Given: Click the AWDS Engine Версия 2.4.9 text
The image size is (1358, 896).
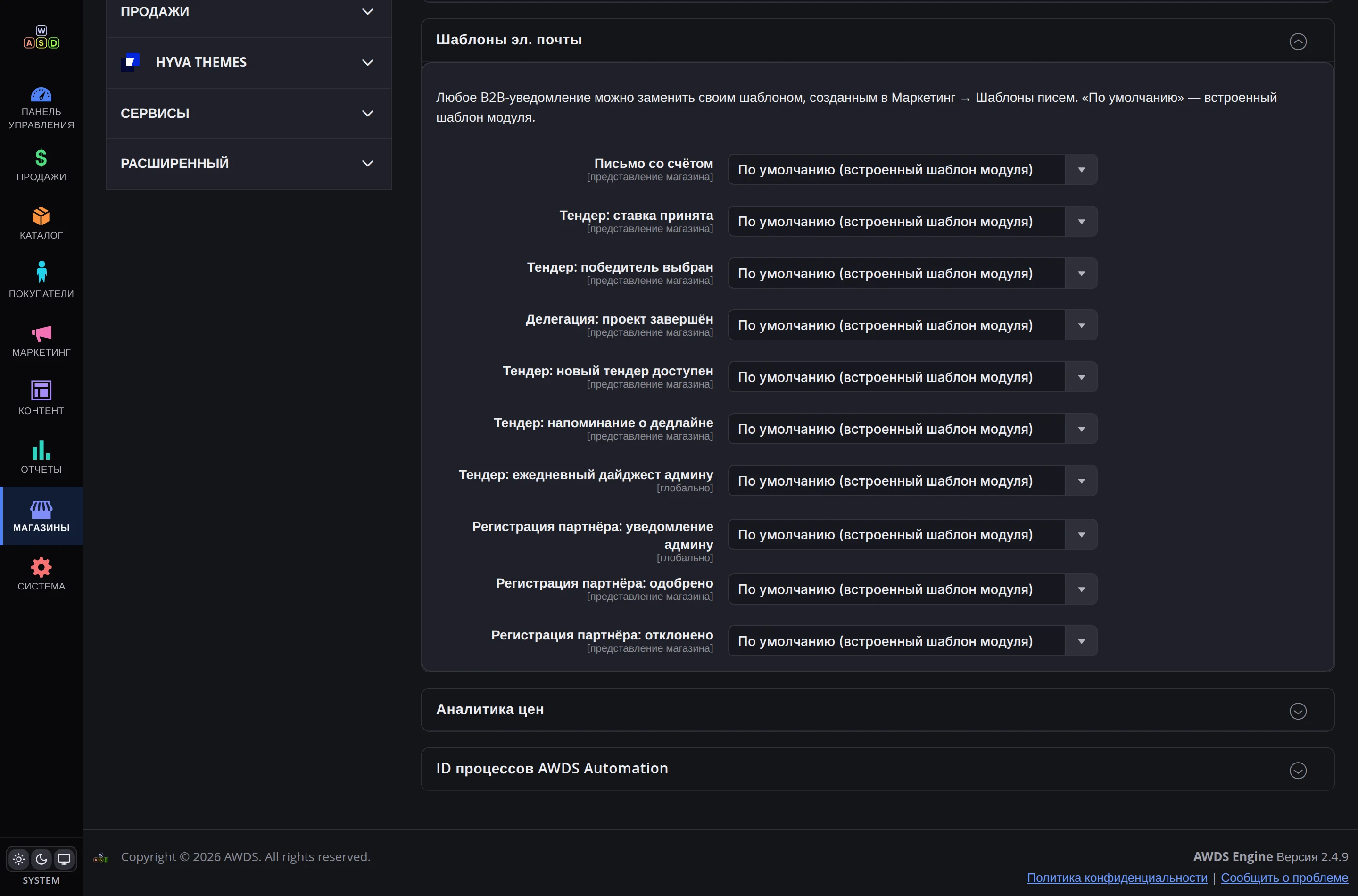Looking at the screenshot, I should point(1271,857).
